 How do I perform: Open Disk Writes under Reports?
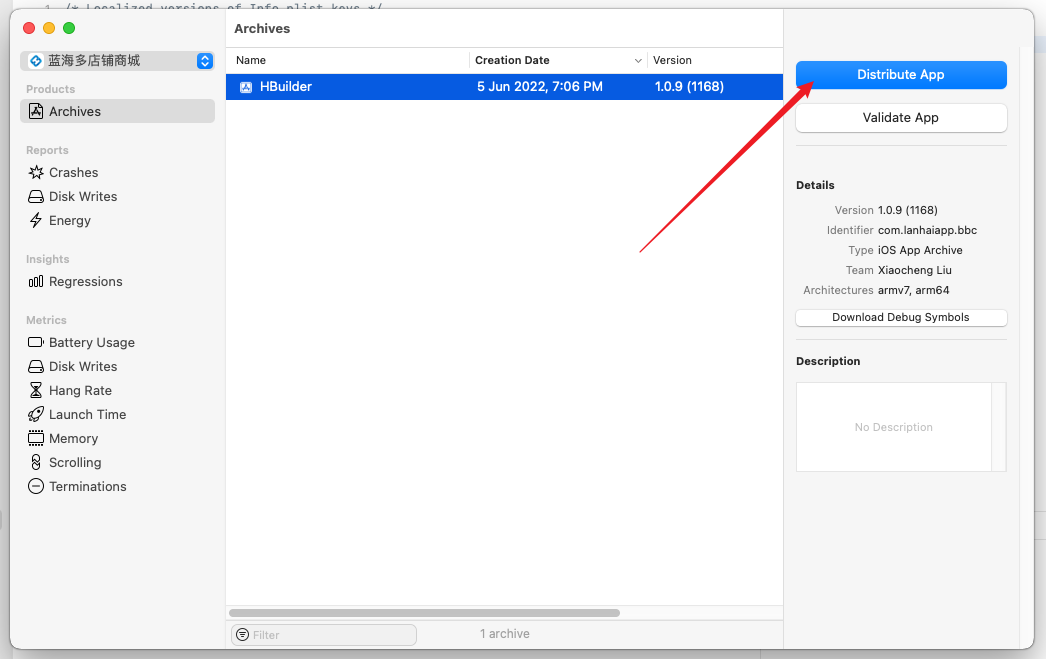click(83, 196)
